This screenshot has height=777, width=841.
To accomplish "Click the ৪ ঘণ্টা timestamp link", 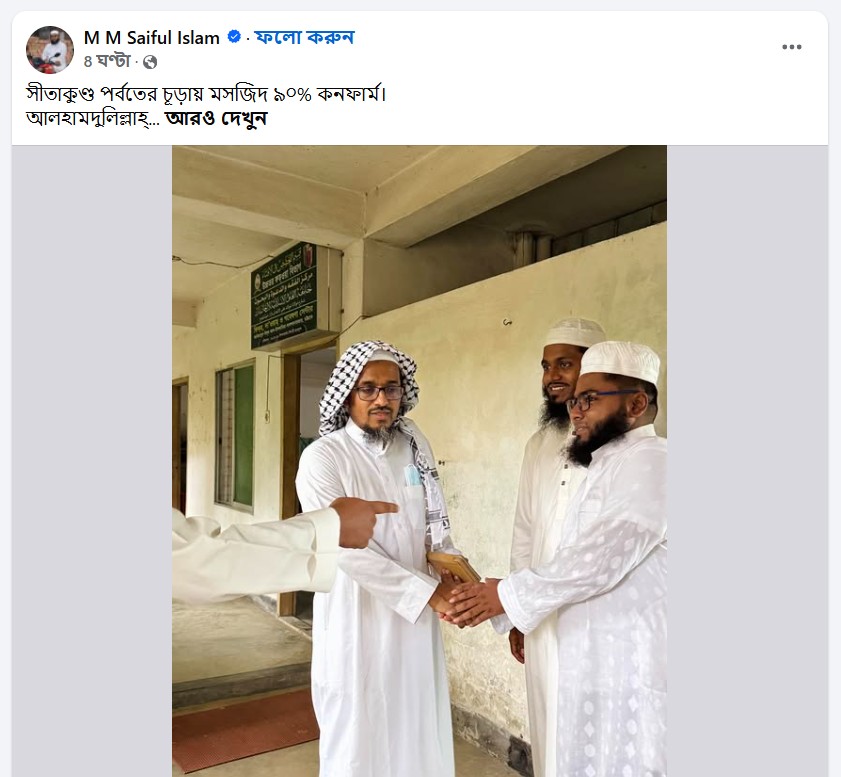I will 107,61.
